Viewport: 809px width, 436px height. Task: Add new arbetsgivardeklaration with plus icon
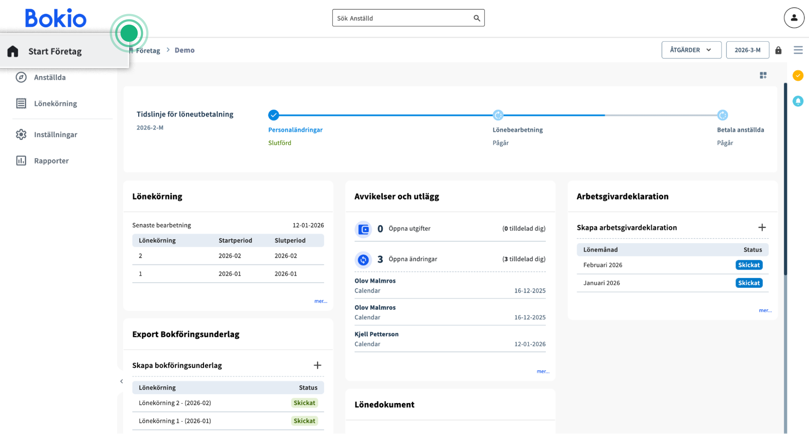click(762, 228)
